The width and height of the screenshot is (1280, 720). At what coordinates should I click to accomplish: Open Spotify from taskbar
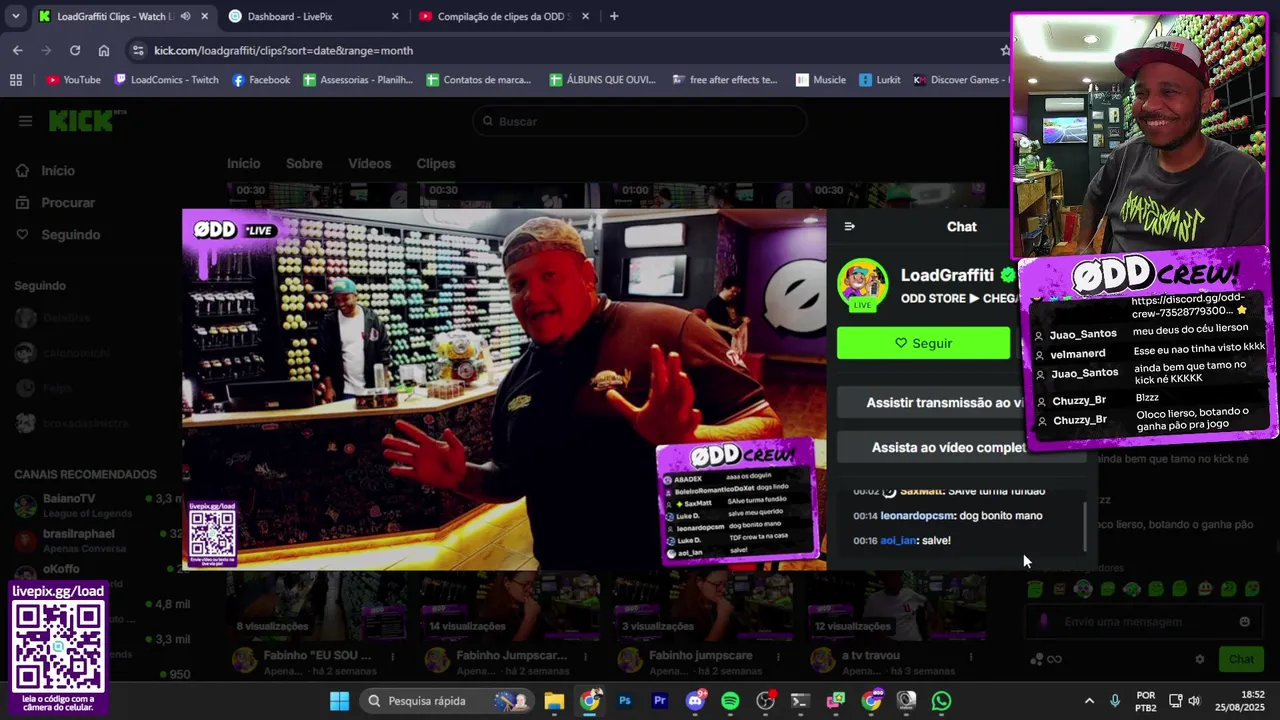pyautogui.click(x=730, y=701)
